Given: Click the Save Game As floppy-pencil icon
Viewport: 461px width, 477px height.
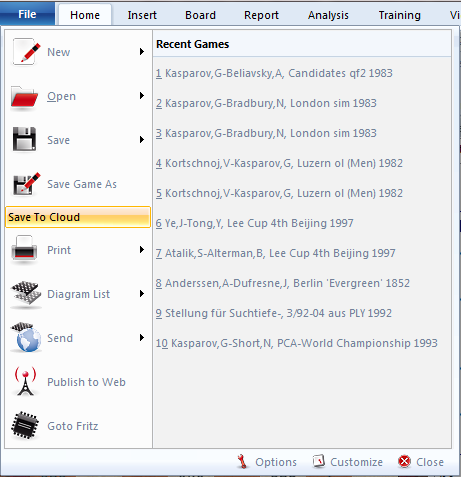Looking at the screenshot, I should (x=26, y=184).
